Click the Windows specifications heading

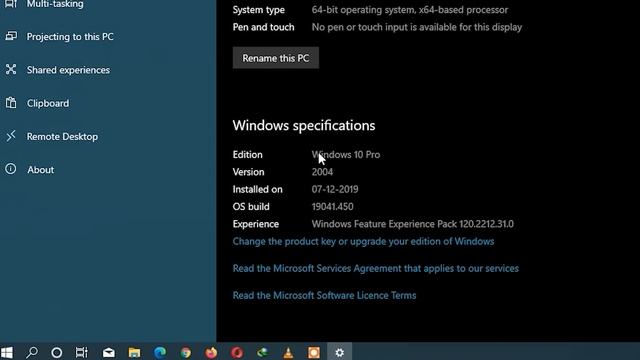(304, 125)
